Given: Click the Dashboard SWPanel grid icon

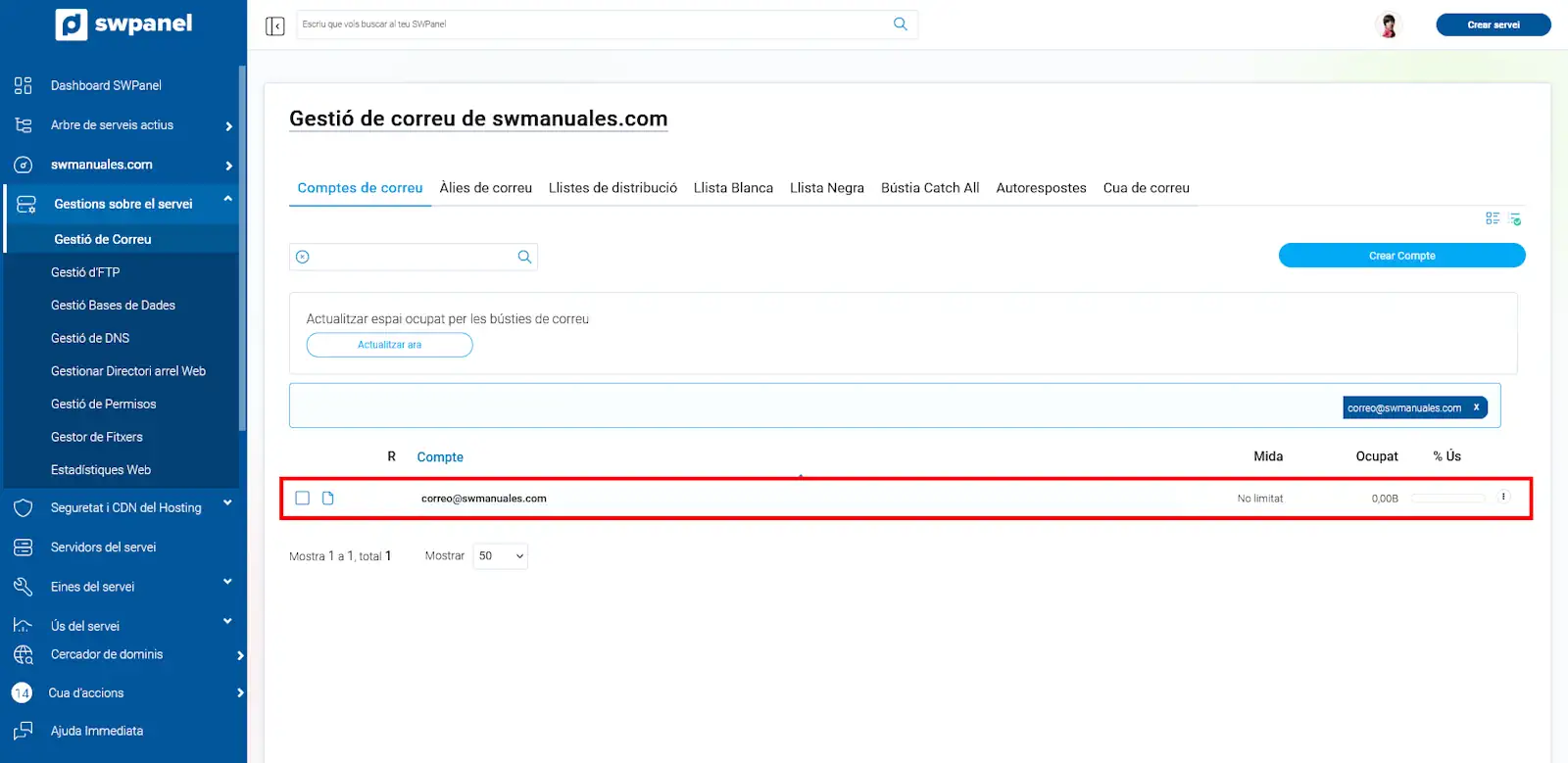Looking at the screenshot, I should [24, 85].
